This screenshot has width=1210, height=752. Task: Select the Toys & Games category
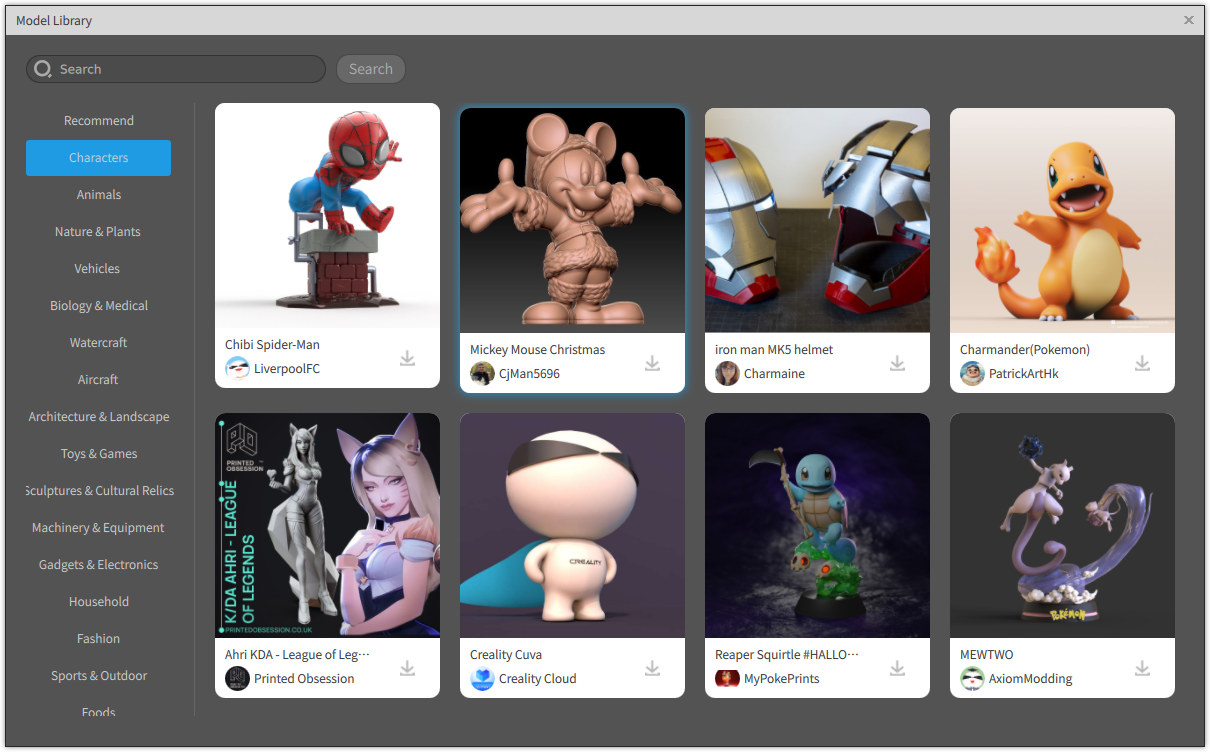[x=98, y=454]
